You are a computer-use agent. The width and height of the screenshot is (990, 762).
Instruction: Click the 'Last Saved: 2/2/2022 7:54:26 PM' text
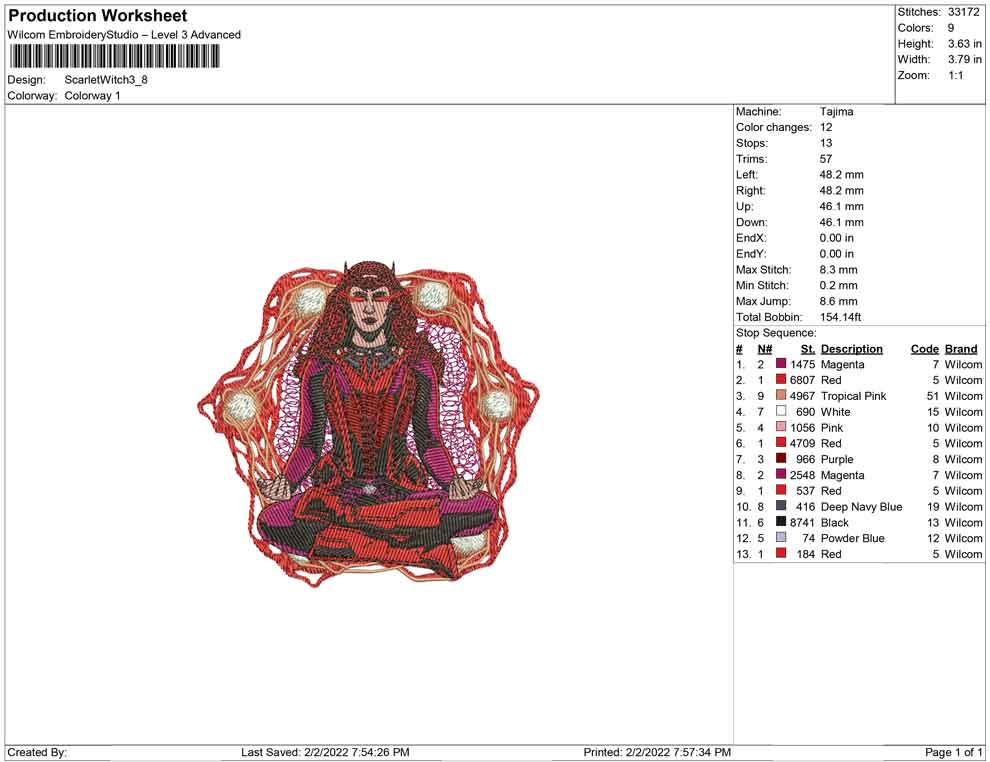[325, 752]
